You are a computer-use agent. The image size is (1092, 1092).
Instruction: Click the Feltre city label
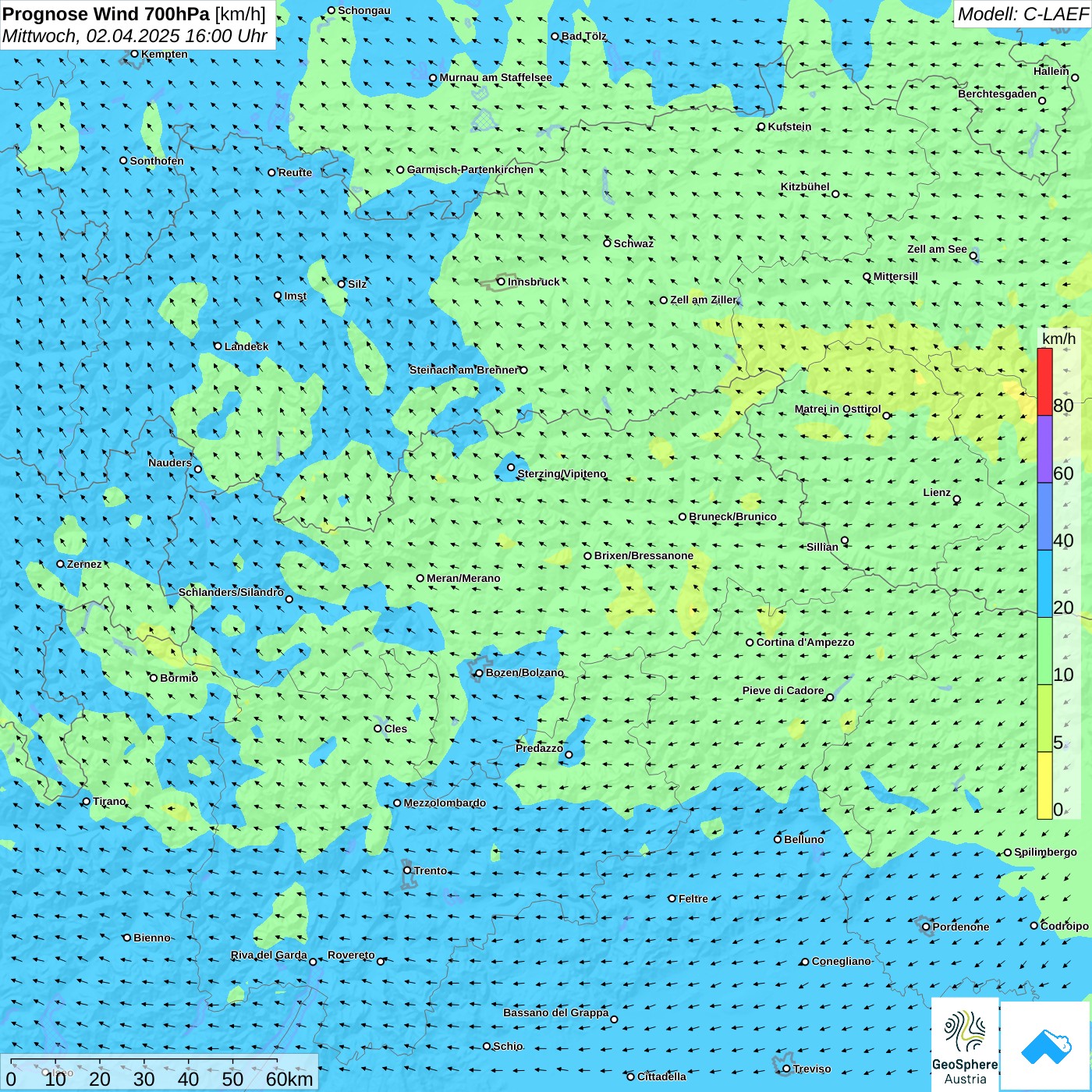pyautogui.click(x=693, y=899)
